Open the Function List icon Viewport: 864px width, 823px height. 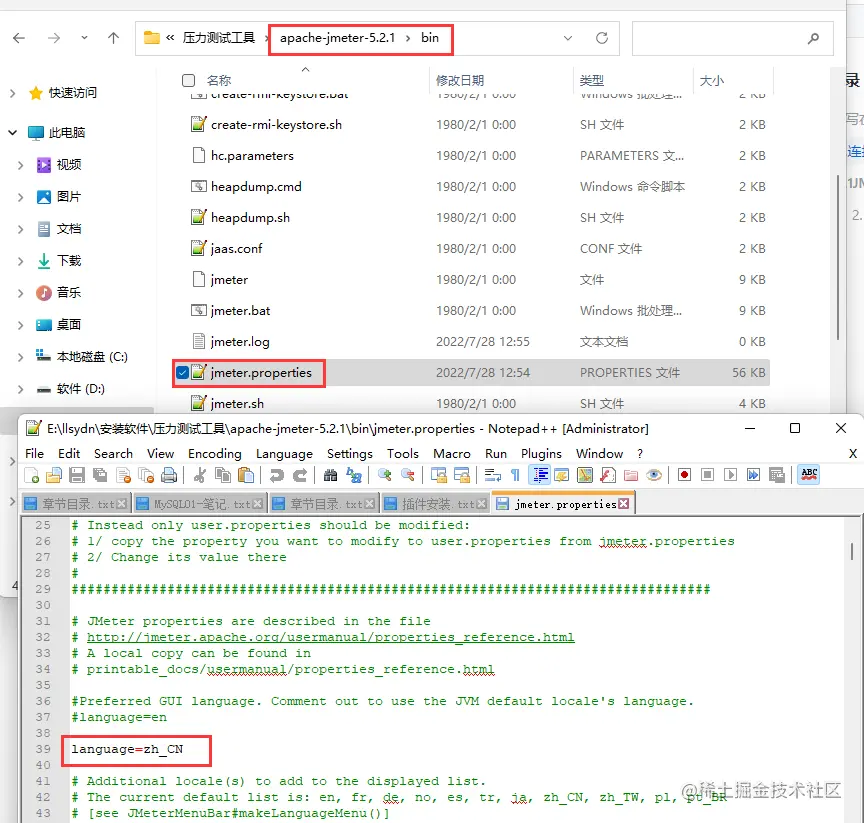tap(608, 475)
